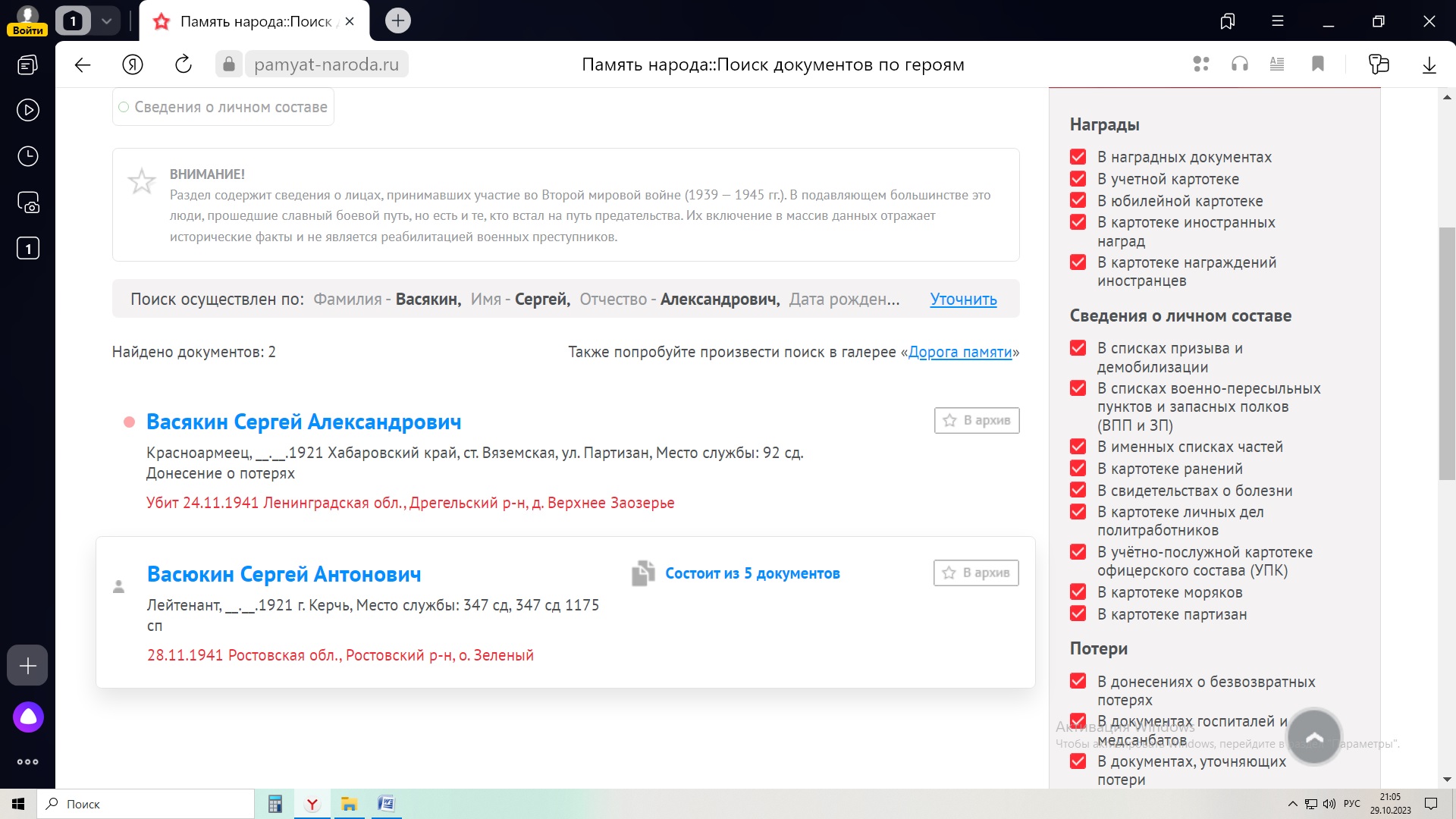Open reader mode icon in address bar
This screenshot has height=819, width=1456.
pos(1277,64)
